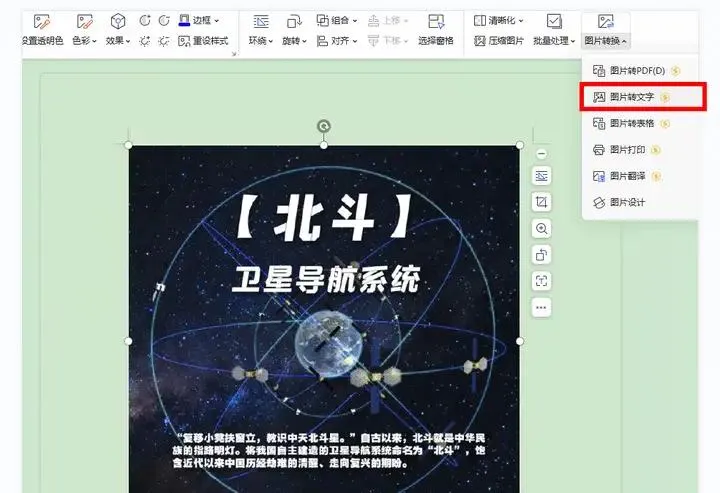Screen dimensions: 720x493
Task: Click the green rotation handle above image
Action: click(324, 126)
